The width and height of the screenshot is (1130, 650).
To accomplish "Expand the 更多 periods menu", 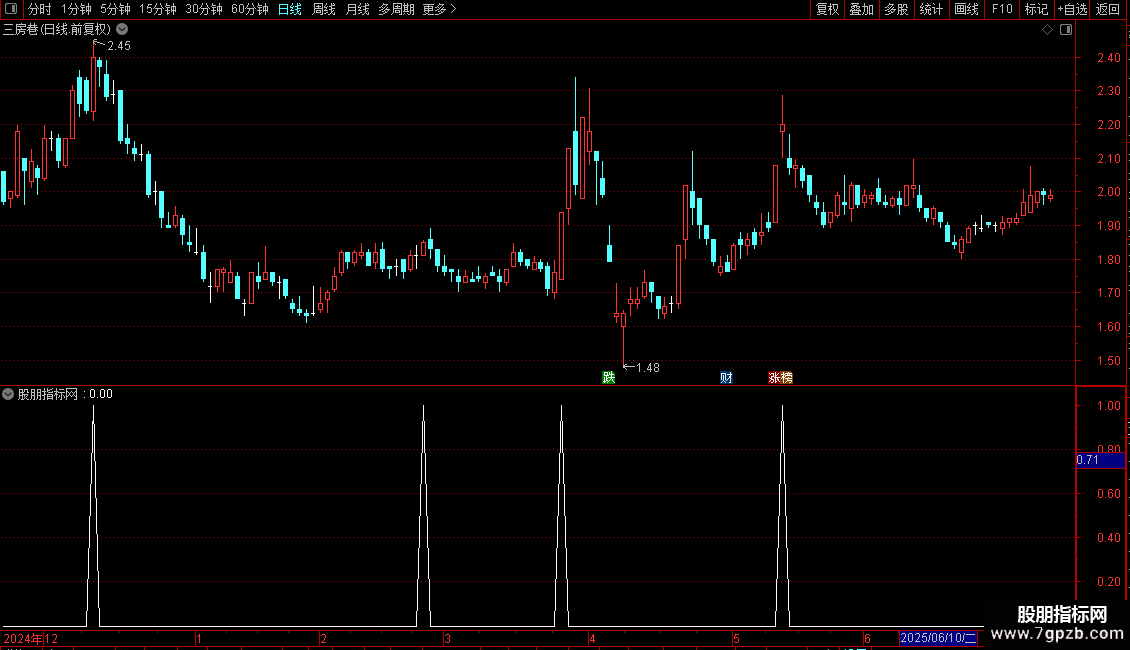I will [440, 9].
